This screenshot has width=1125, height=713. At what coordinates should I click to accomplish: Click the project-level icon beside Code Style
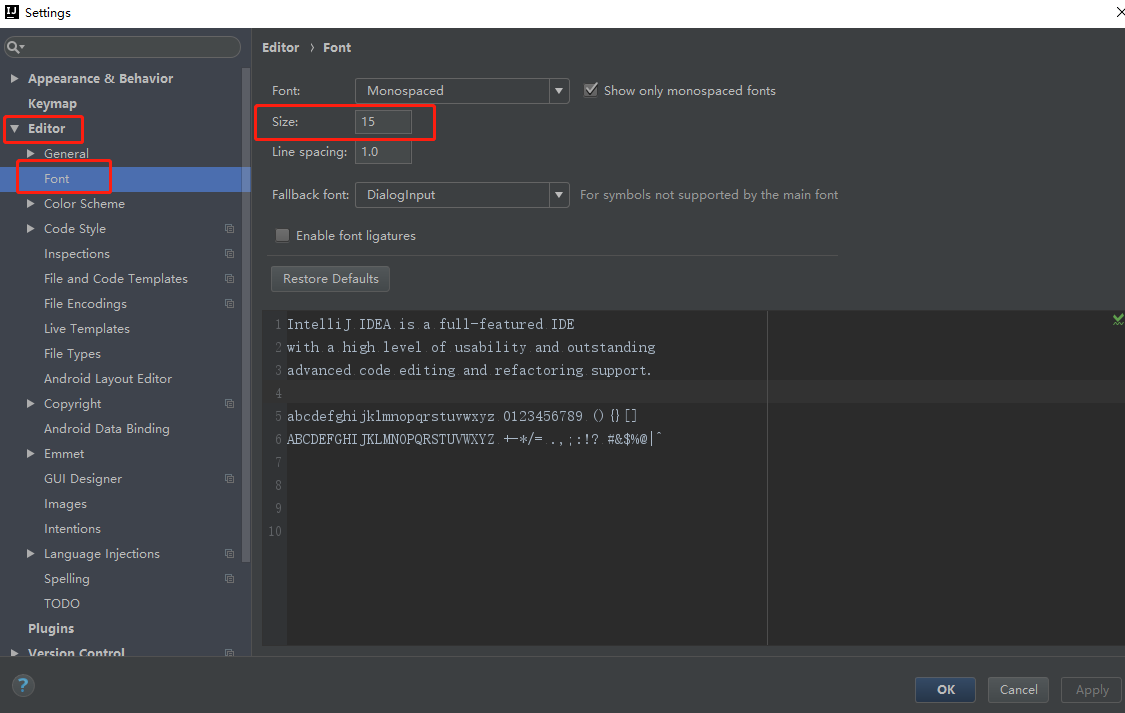230,229
